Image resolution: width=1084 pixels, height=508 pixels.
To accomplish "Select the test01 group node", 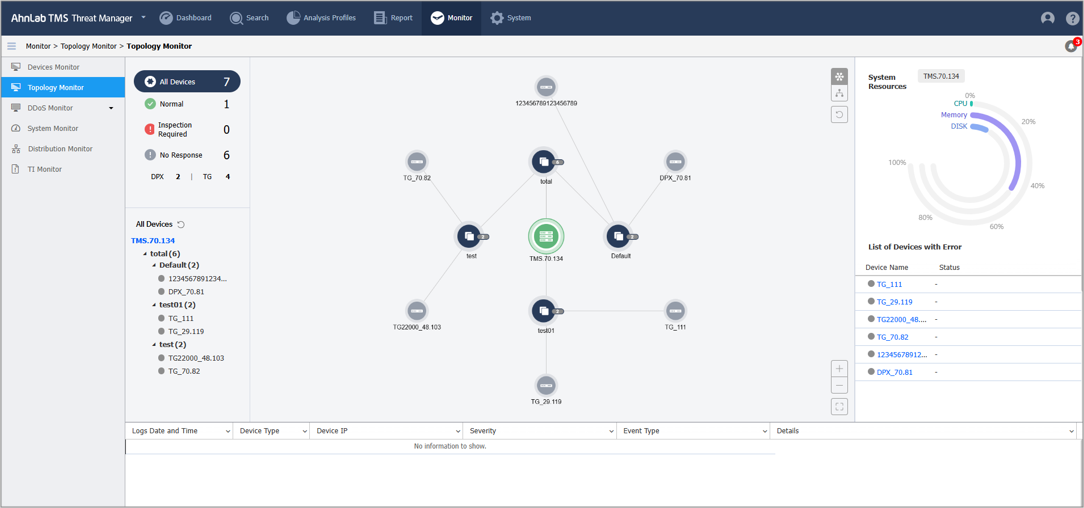I will [544, 310].
